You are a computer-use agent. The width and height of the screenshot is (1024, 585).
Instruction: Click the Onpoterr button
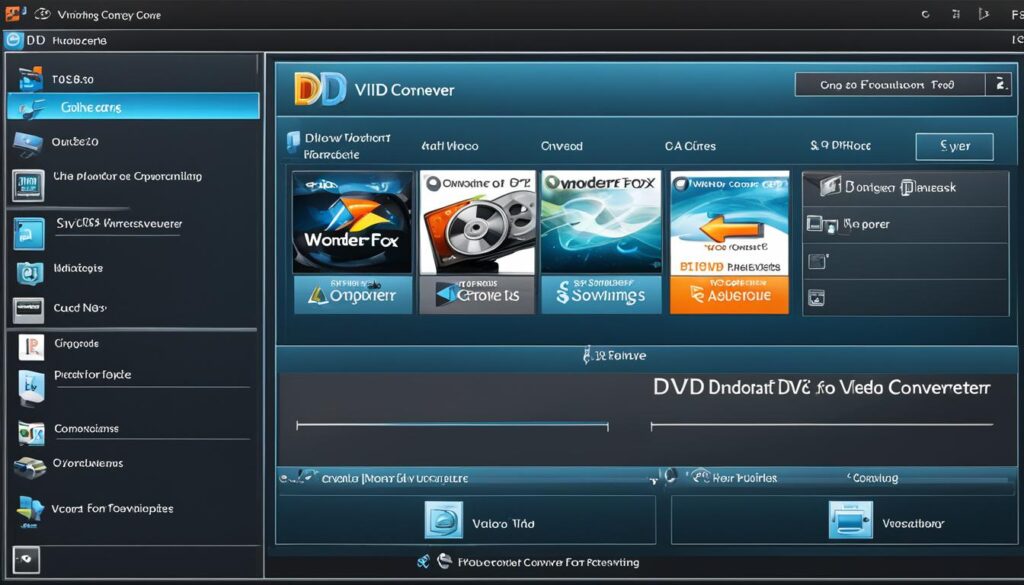coord(353,295)
